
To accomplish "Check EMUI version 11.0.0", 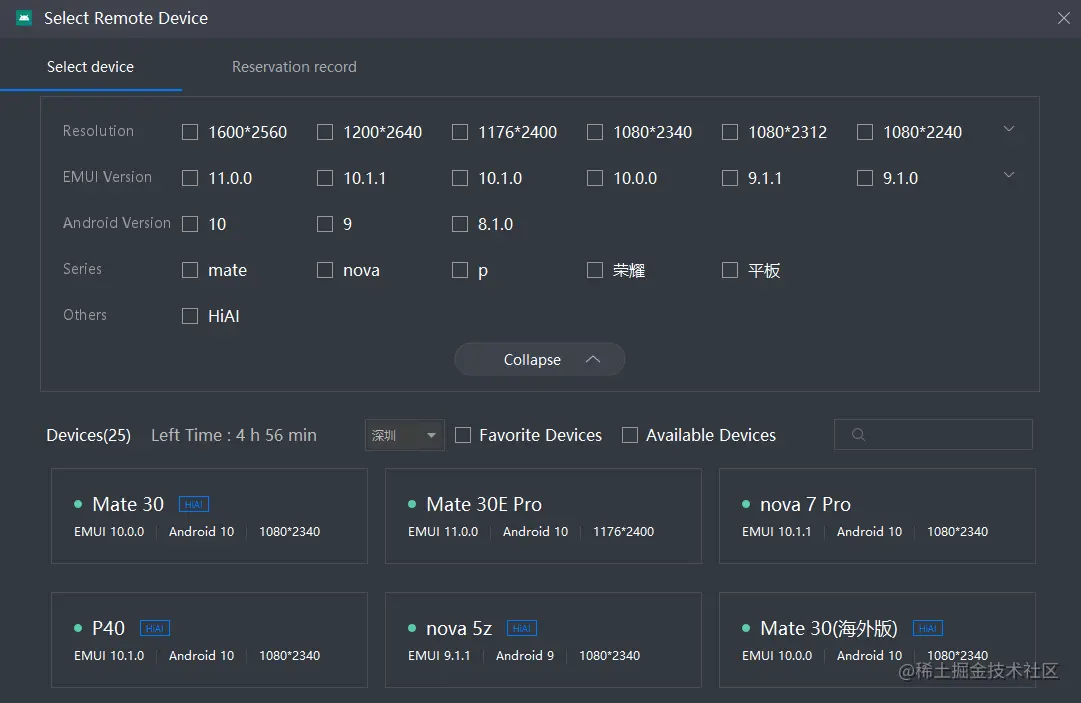I will [x=190, y=179].
